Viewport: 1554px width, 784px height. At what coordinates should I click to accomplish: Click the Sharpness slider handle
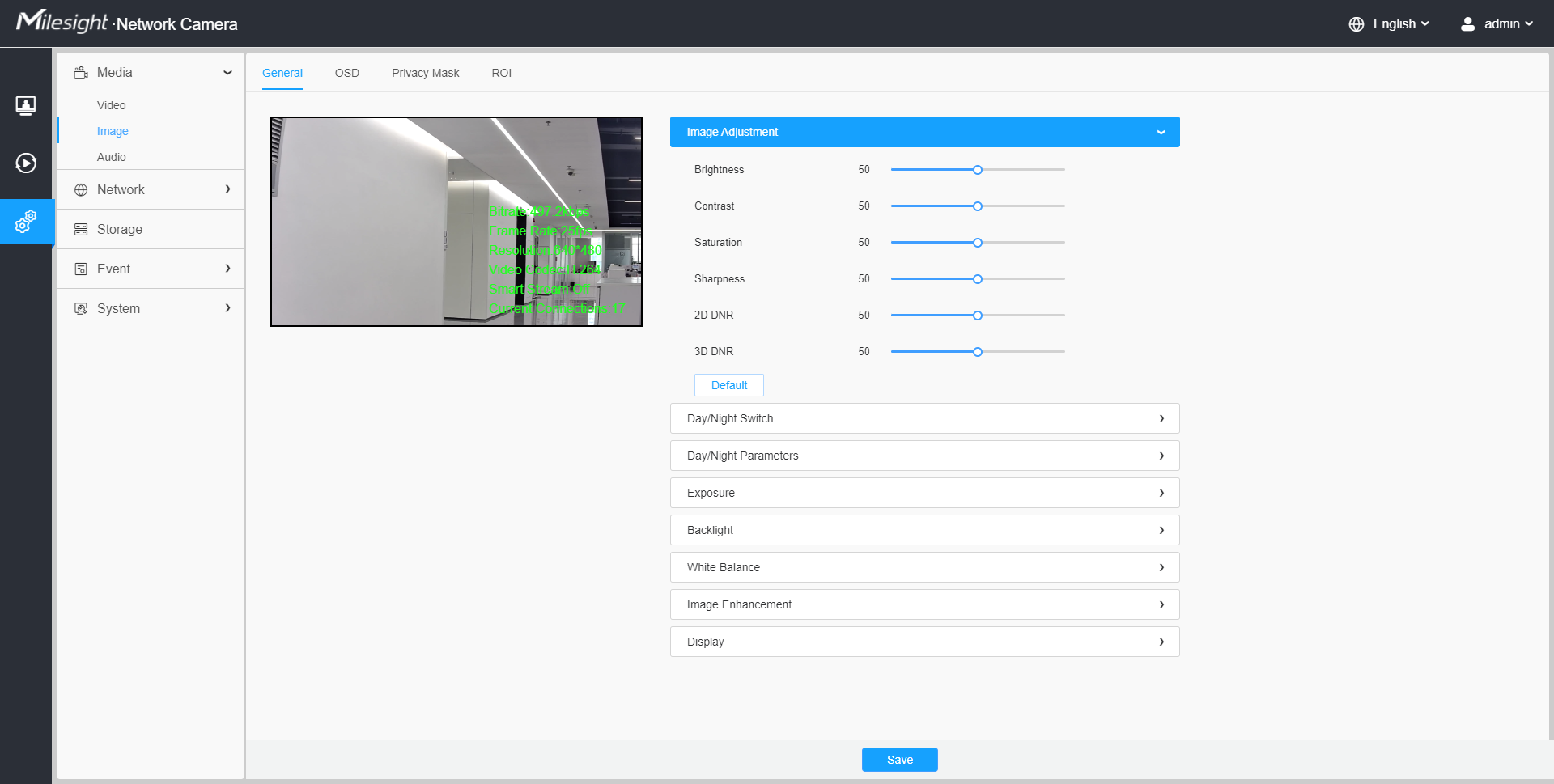tap(978, 279)
